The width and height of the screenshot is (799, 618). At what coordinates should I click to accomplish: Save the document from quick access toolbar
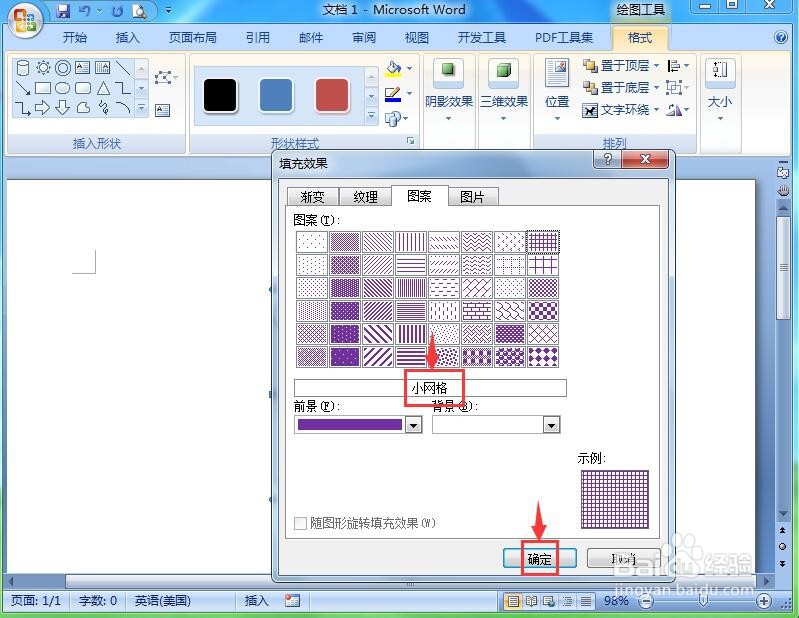(x=63, y=11)
